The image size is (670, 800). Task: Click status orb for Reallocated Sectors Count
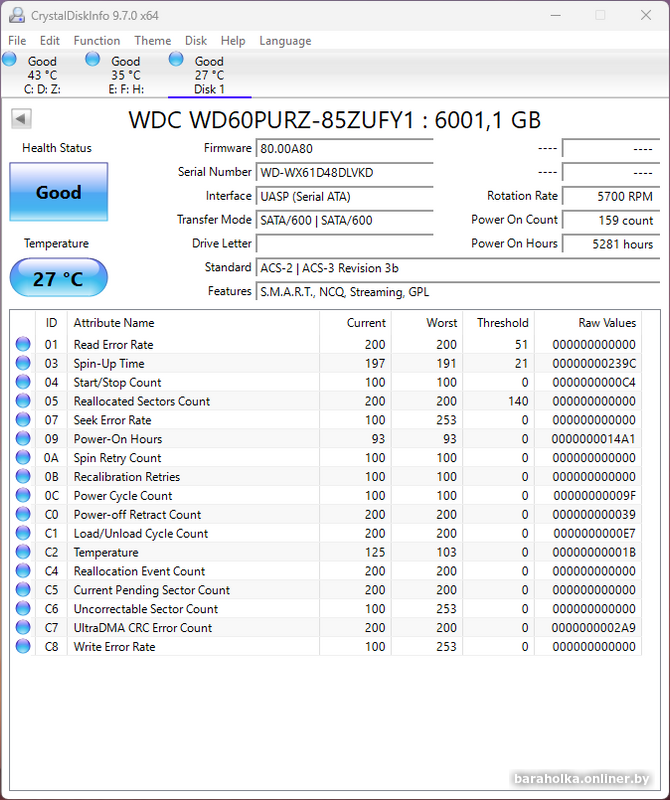click(x=23, y=401)
